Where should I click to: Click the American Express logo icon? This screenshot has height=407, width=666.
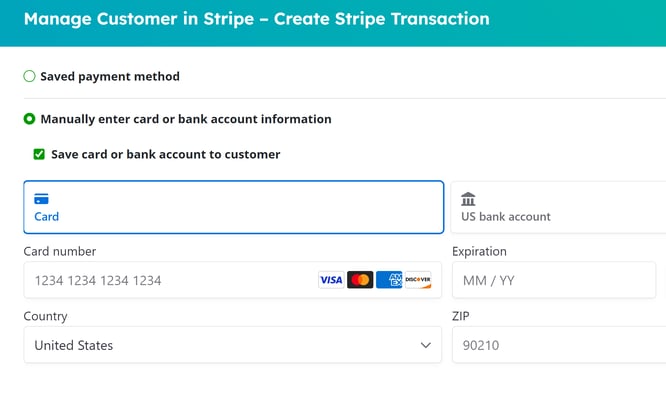pyautogui.click(x=389, y=280)
